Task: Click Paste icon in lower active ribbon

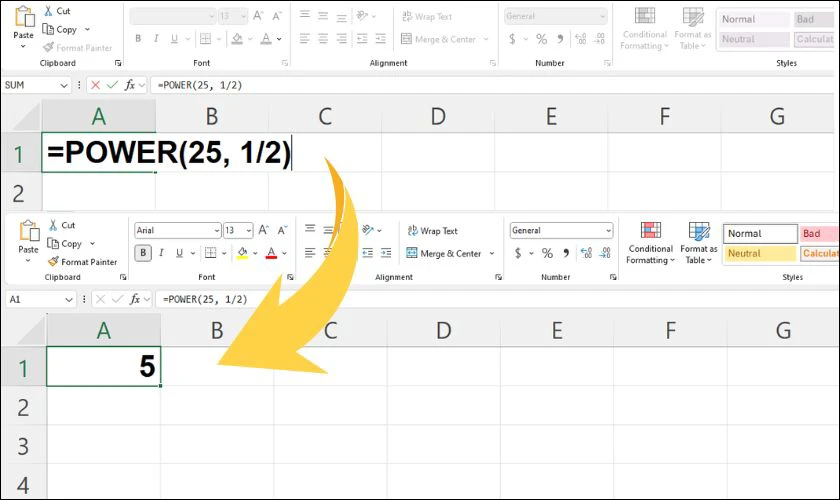Action: pos(29,232)
